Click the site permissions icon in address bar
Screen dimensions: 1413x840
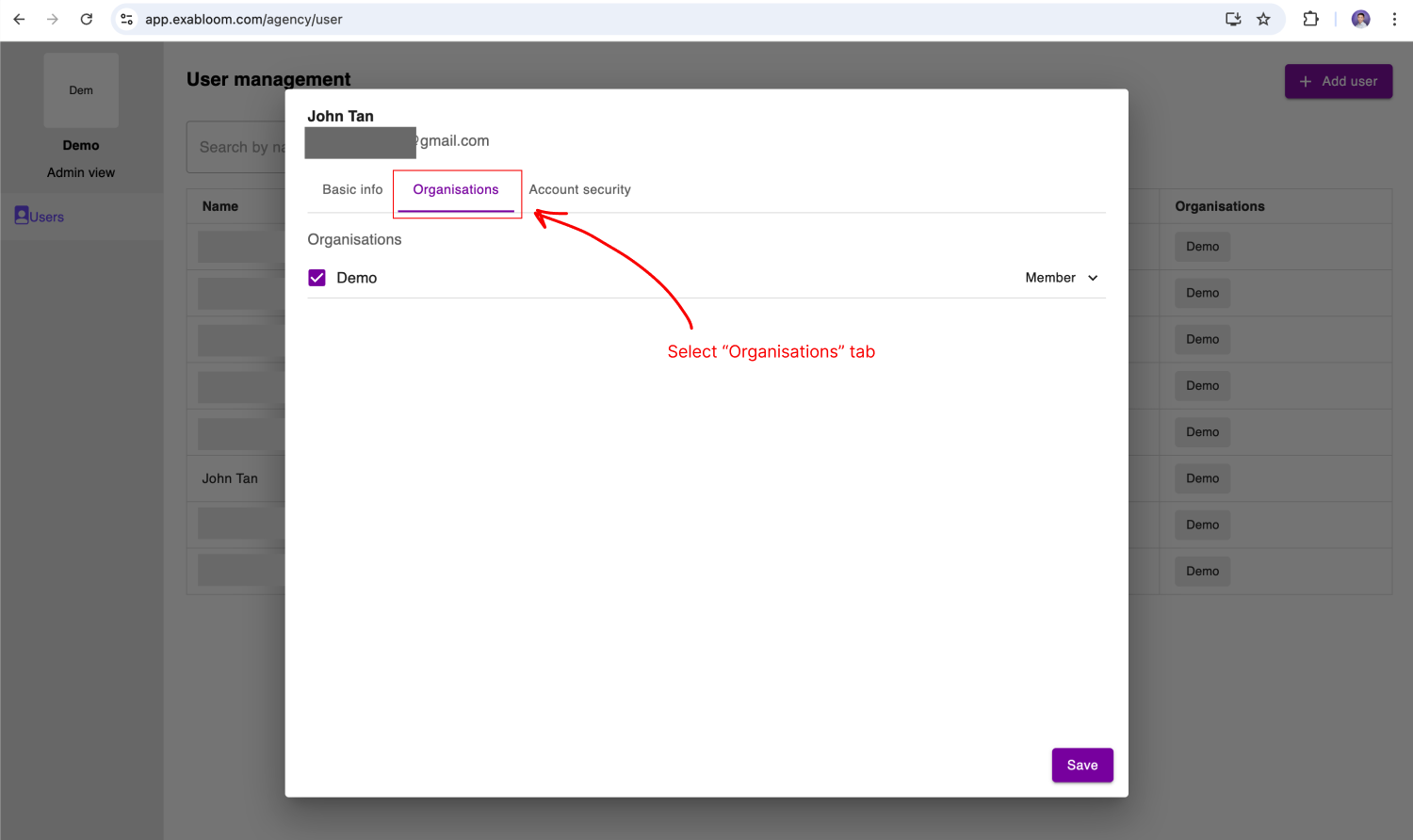(126, 18)
